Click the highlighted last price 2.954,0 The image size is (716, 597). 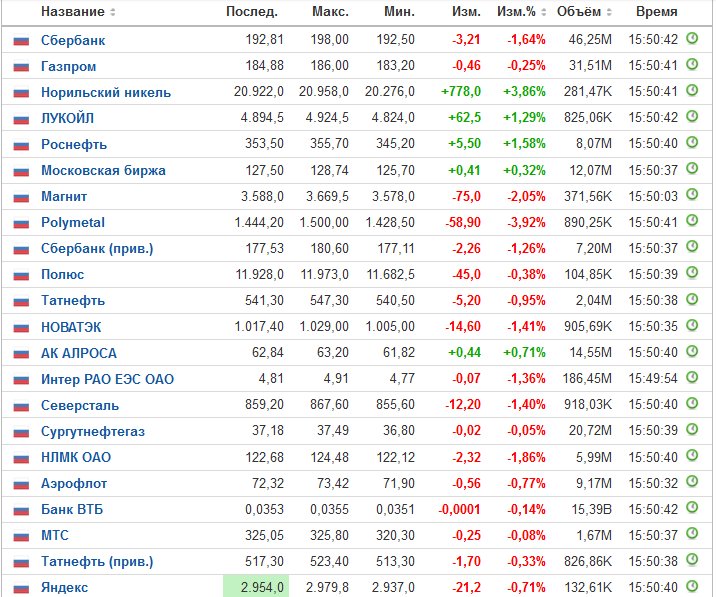[256, 586]
